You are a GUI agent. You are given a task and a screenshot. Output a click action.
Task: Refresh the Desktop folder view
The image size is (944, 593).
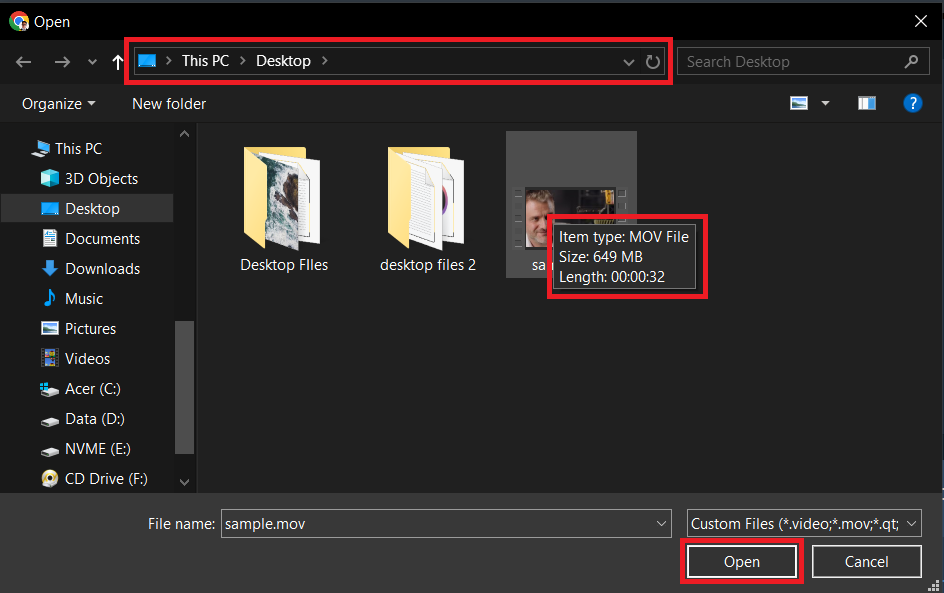(653, 61)
